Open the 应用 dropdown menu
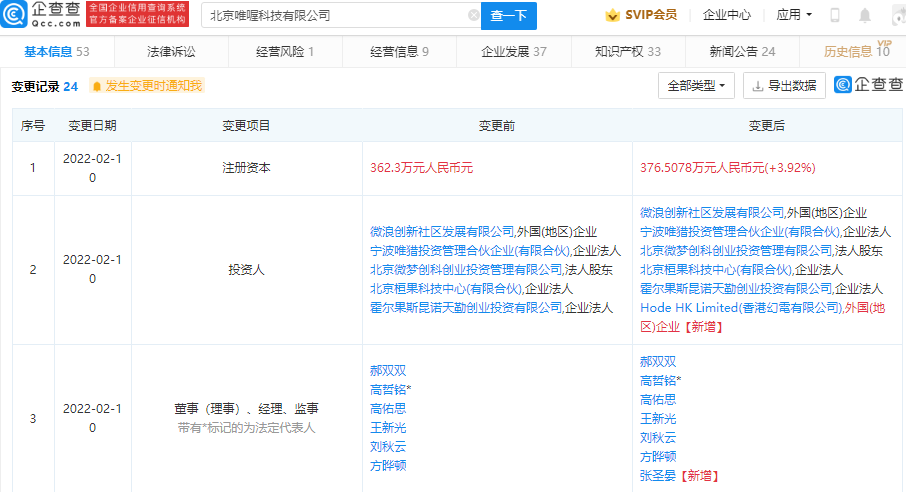Viewport: 906px width, 492px height. tap(794, 16)
